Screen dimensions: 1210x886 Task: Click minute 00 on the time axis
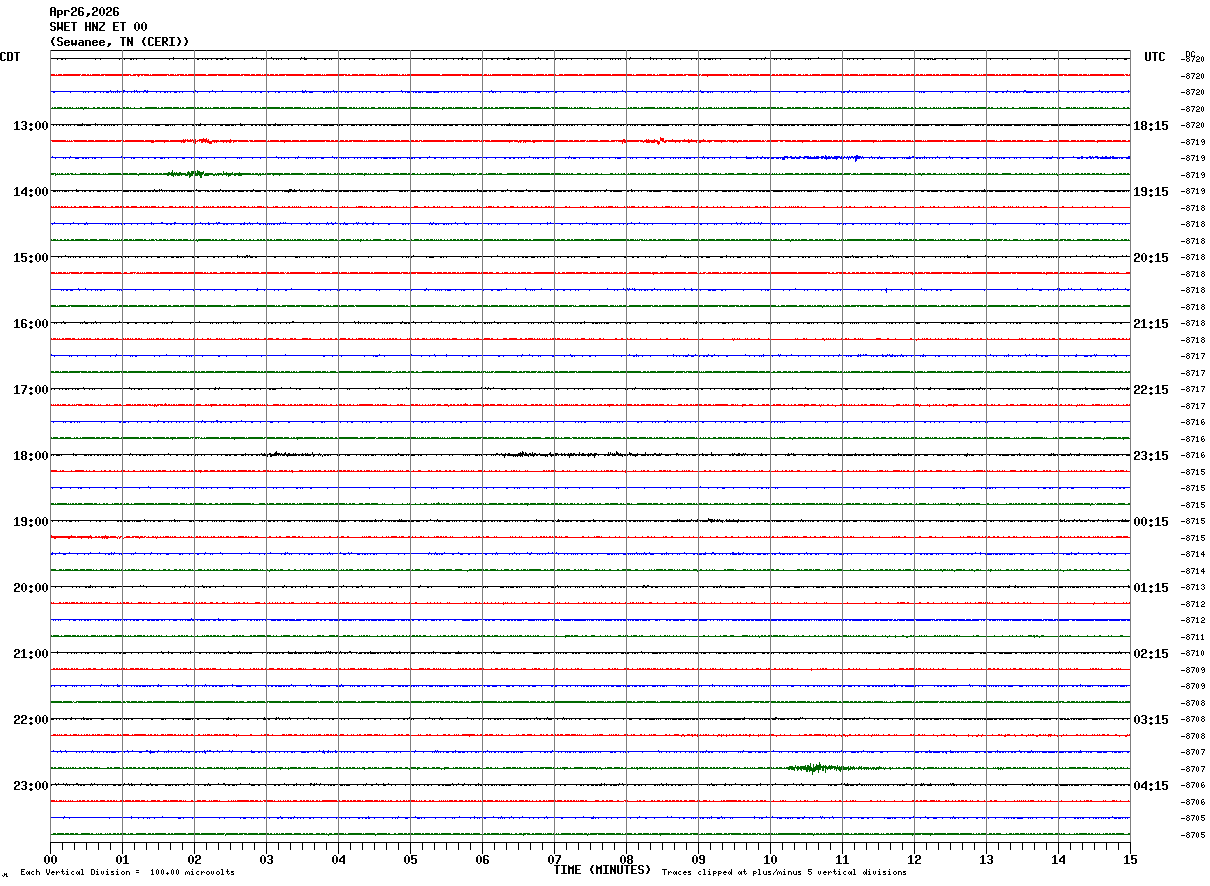(x=51, y=859)
